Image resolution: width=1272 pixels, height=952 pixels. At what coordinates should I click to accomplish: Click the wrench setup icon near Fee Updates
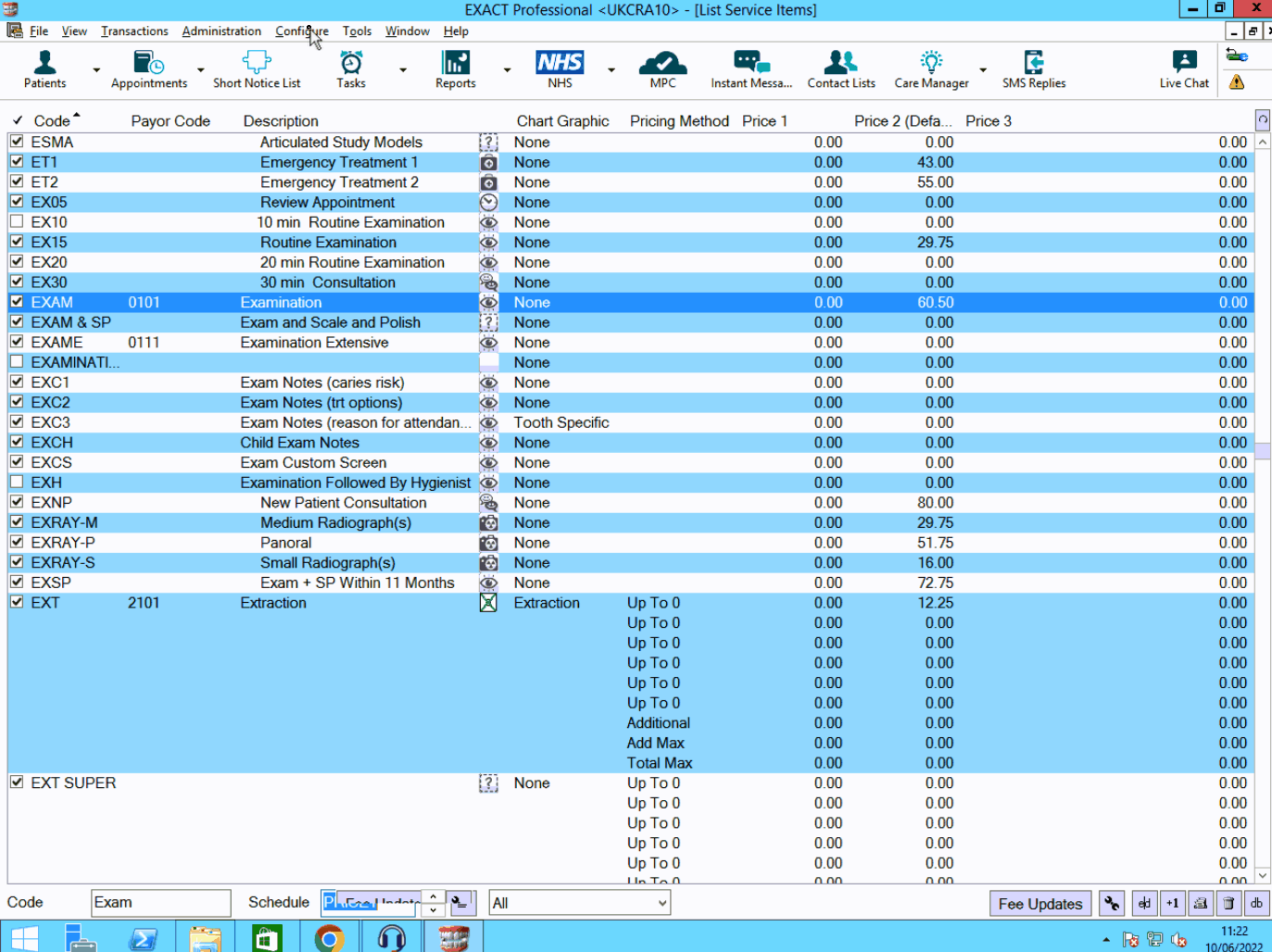point(1111,903)
